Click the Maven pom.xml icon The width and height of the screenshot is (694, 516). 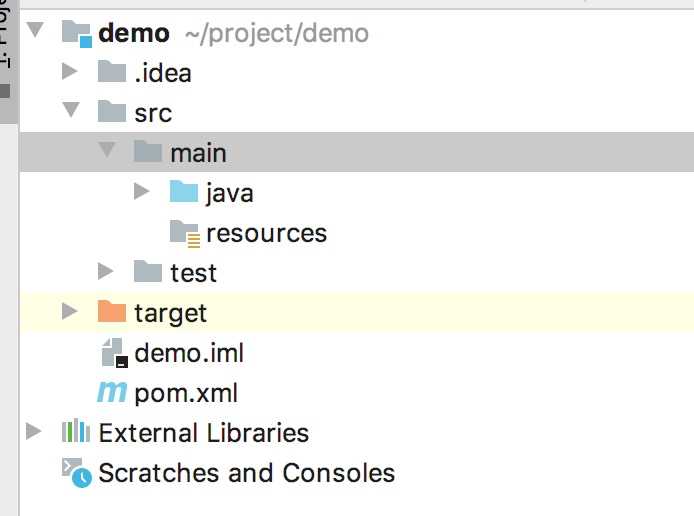(x=112, y=393)
